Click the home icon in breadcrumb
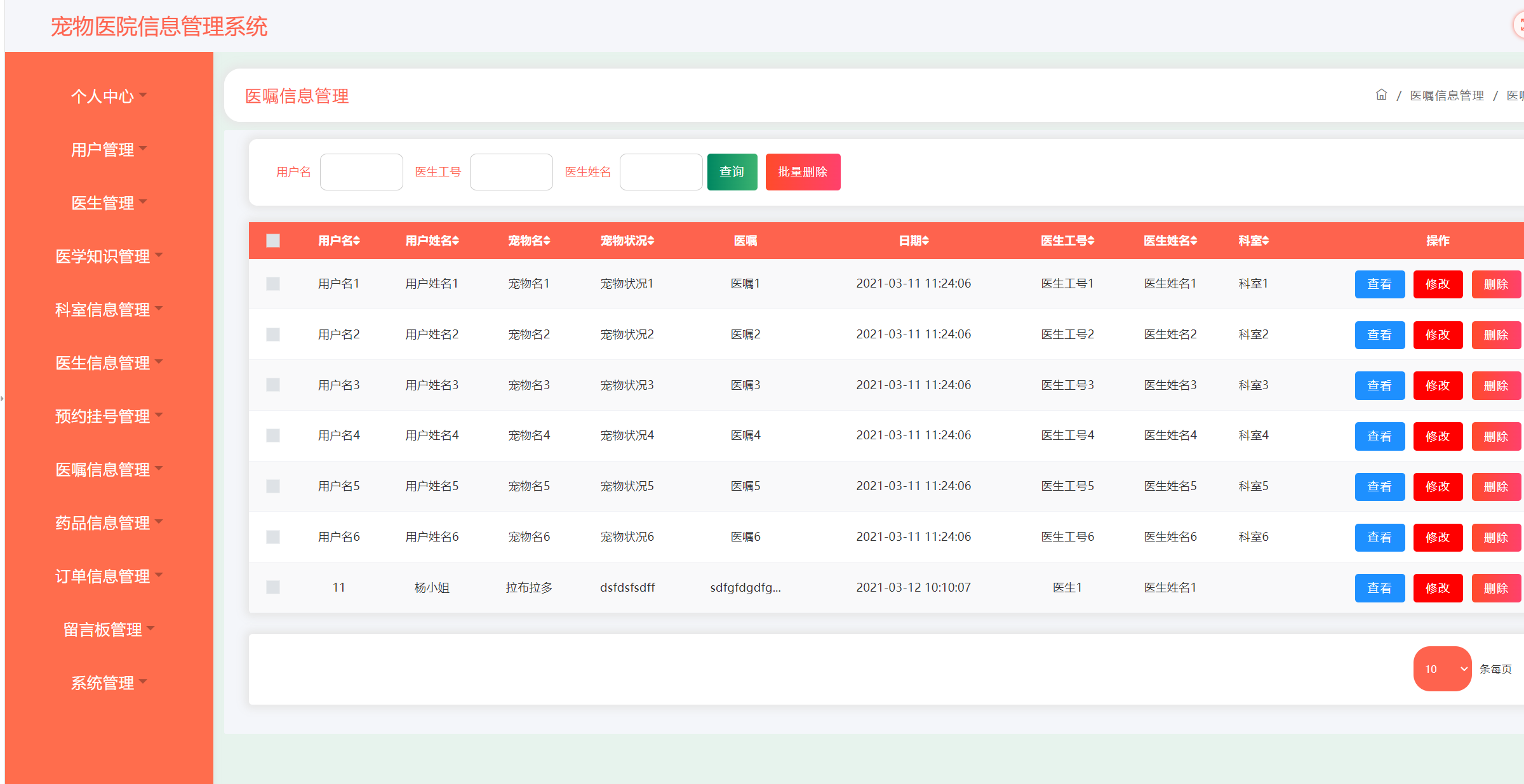1524x784 pixels. pyautogui.click(x=1381, y=95)
